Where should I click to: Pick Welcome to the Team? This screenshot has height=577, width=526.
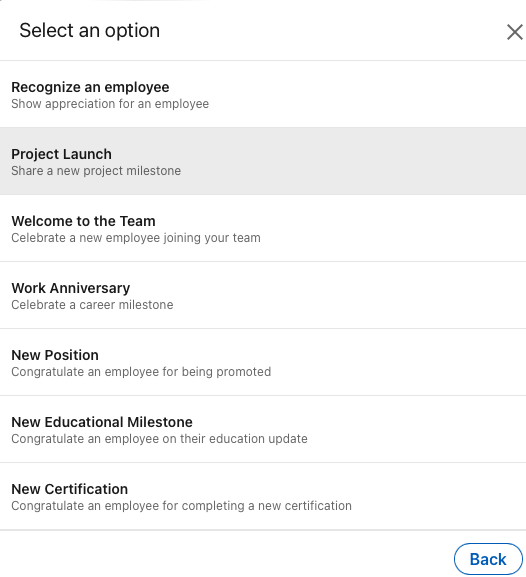click(x=263, y=228)
